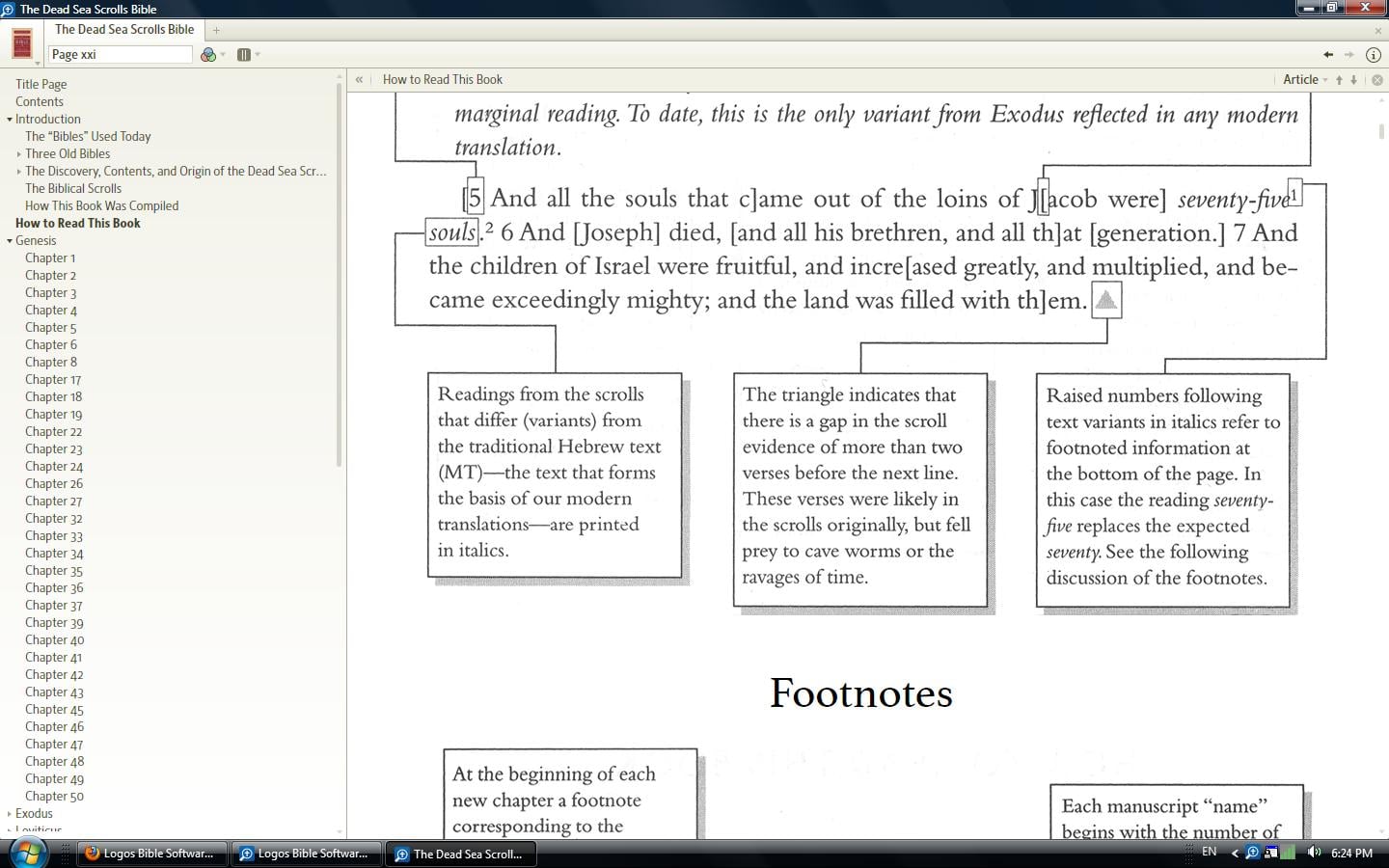Collapse the Introduction tree node
The width and height of the screenshot is (1389, 868).
click(10, 120)
